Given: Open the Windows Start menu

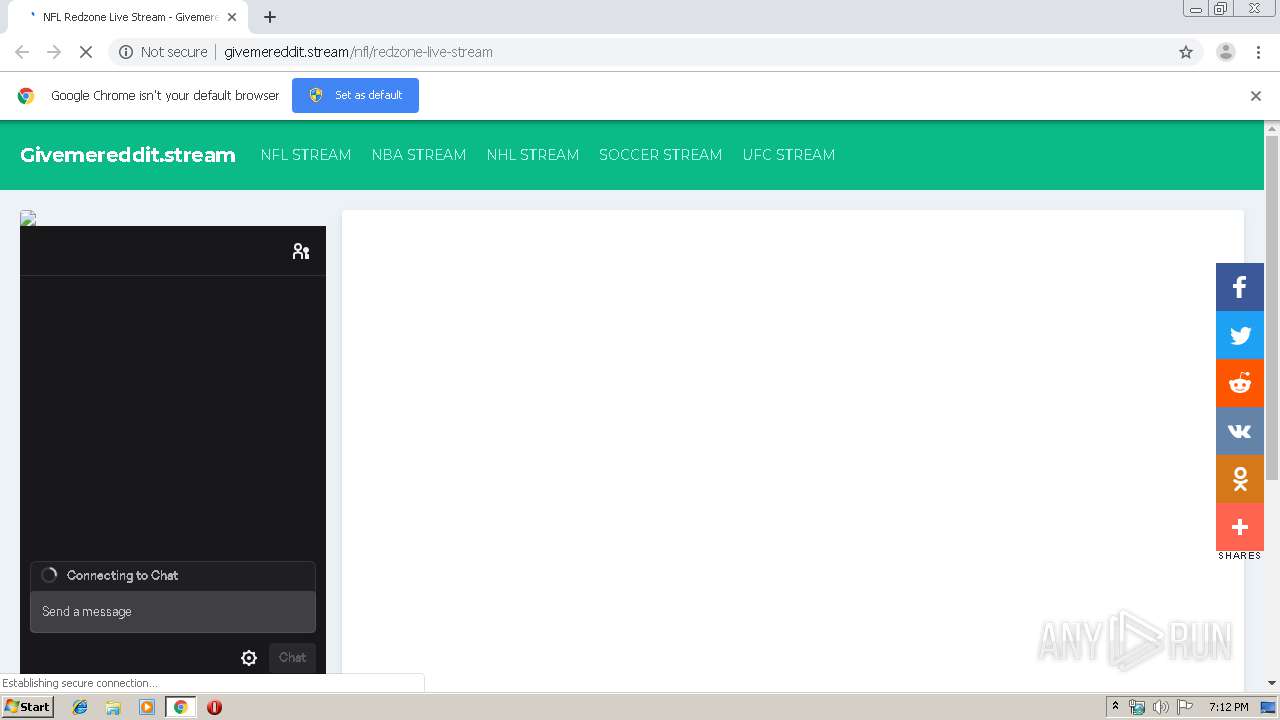Looking at the screenshot, I should click(x=28, y=706).
